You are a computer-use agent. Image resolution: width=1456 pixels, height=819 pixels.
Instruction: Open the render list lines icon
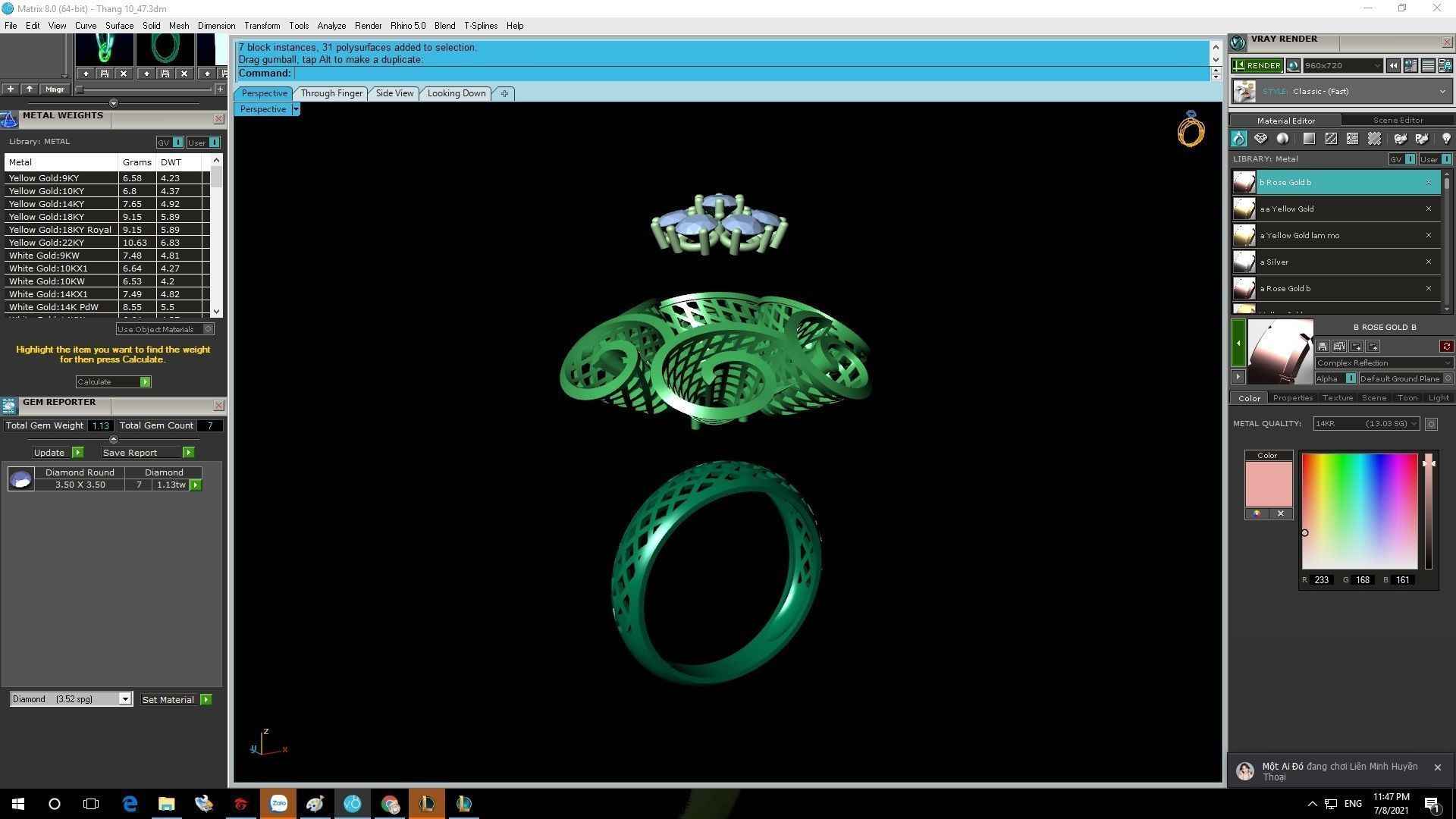point(1427,66)
